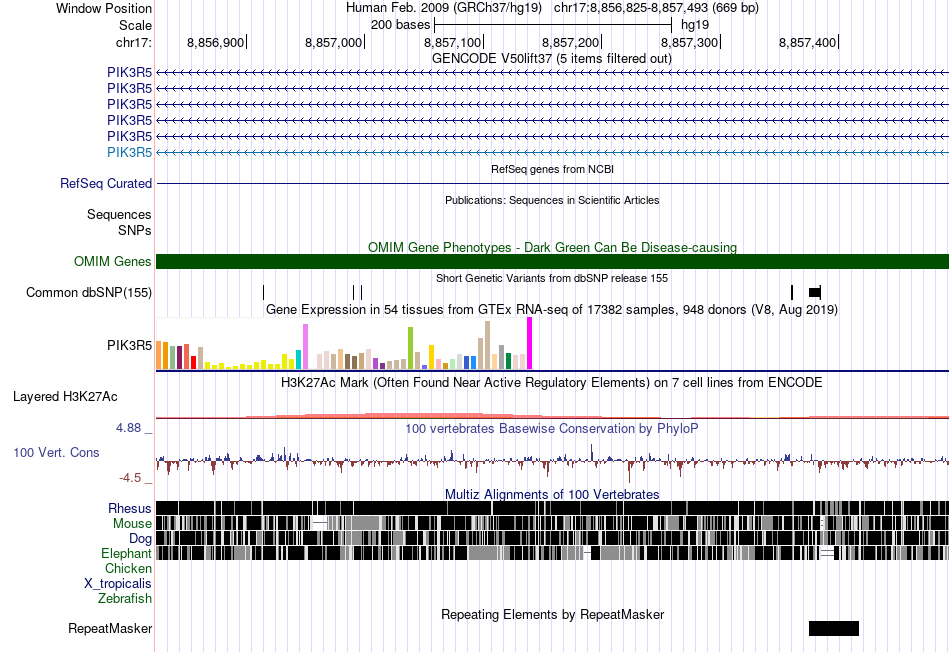Click PIK3R5 label beside GTEx expression bars

[129, 345]
